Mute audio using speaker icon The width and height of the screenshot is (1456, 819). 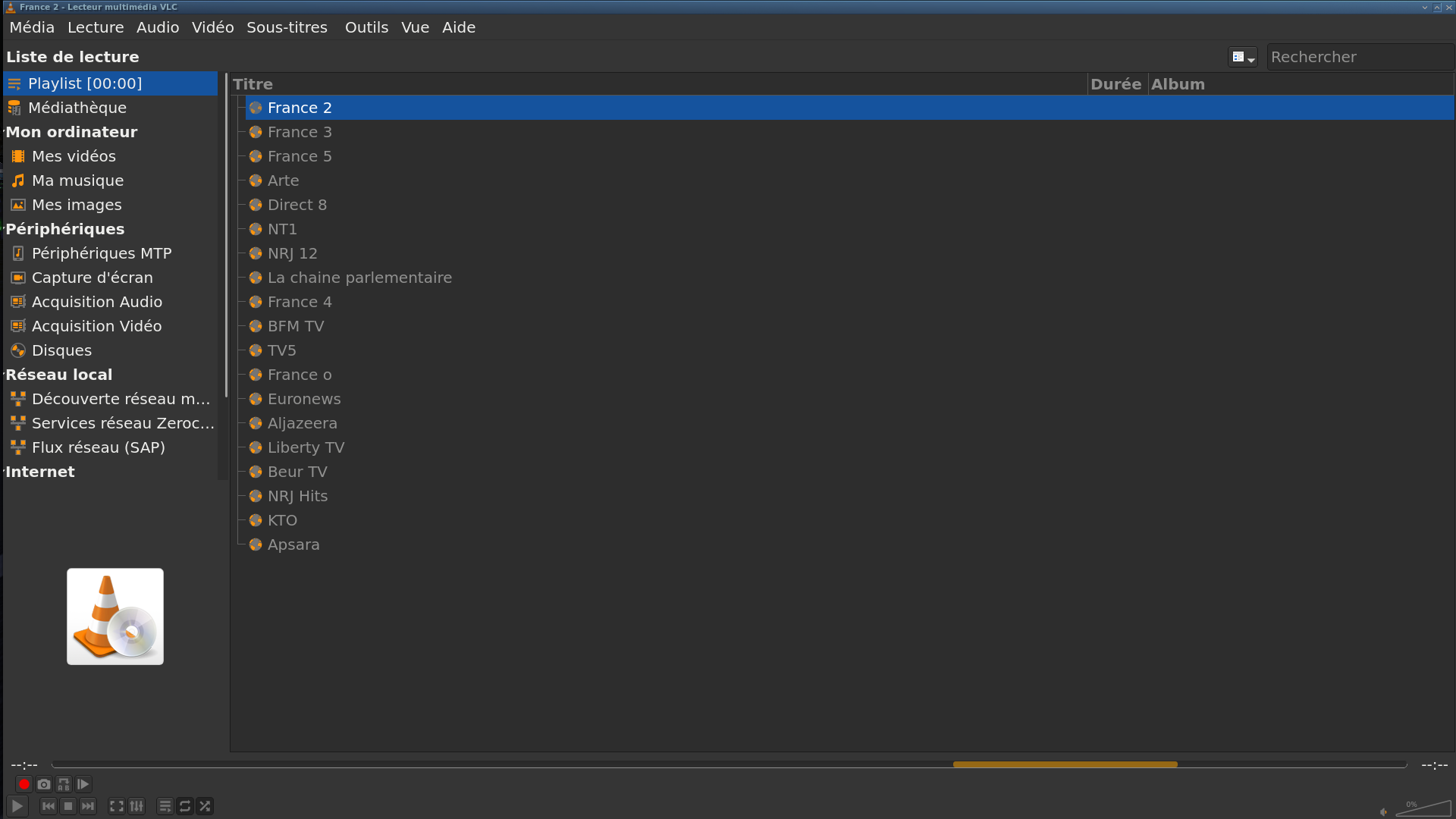[x=1383, y=811]
